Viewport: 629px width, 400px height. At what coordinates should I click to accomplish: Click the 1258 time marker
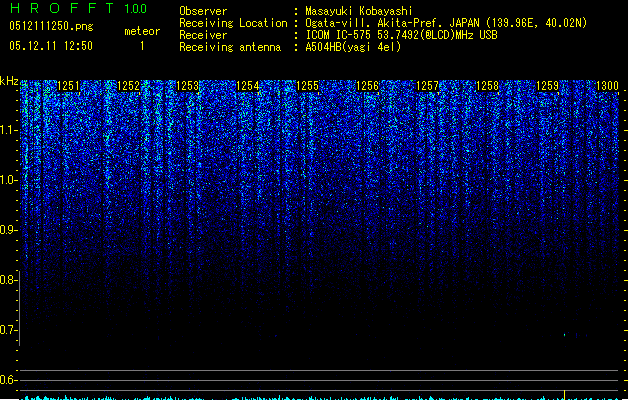pos(487,85)
